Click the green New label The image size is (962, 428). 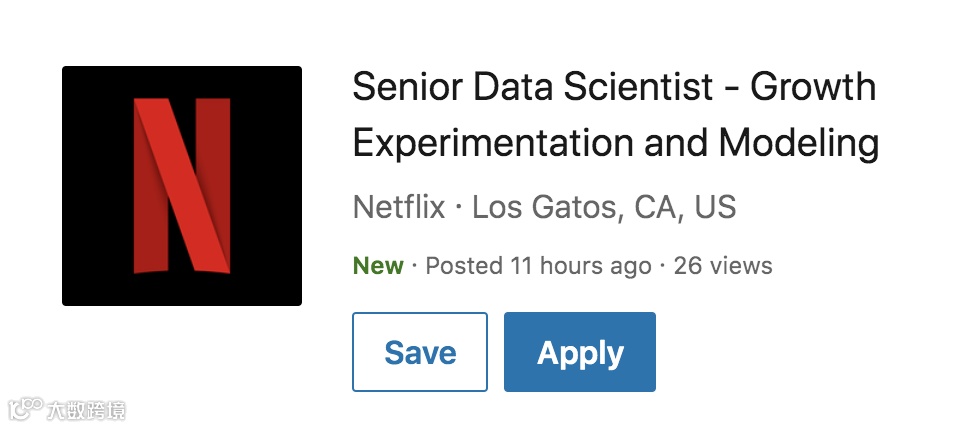(x=379, y=266)
